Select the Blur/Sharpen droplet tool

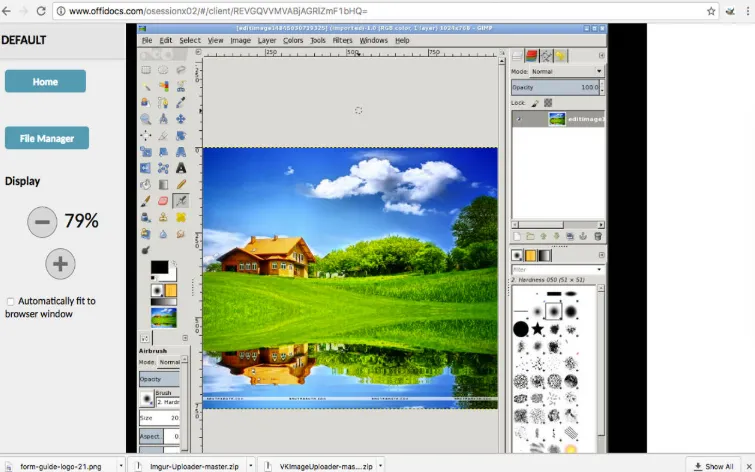click(163, 234)
